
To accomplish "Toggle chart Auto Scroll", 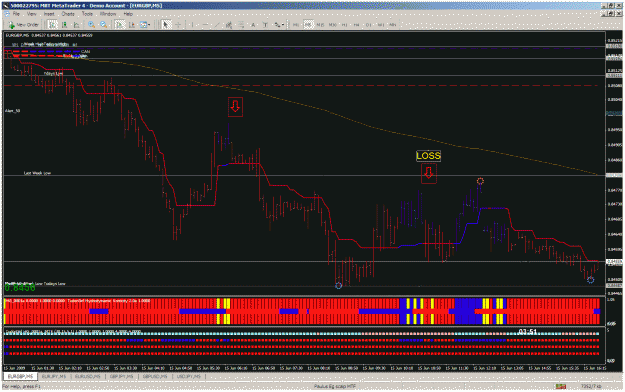I will pyautogui.click(x=119, y=25).
